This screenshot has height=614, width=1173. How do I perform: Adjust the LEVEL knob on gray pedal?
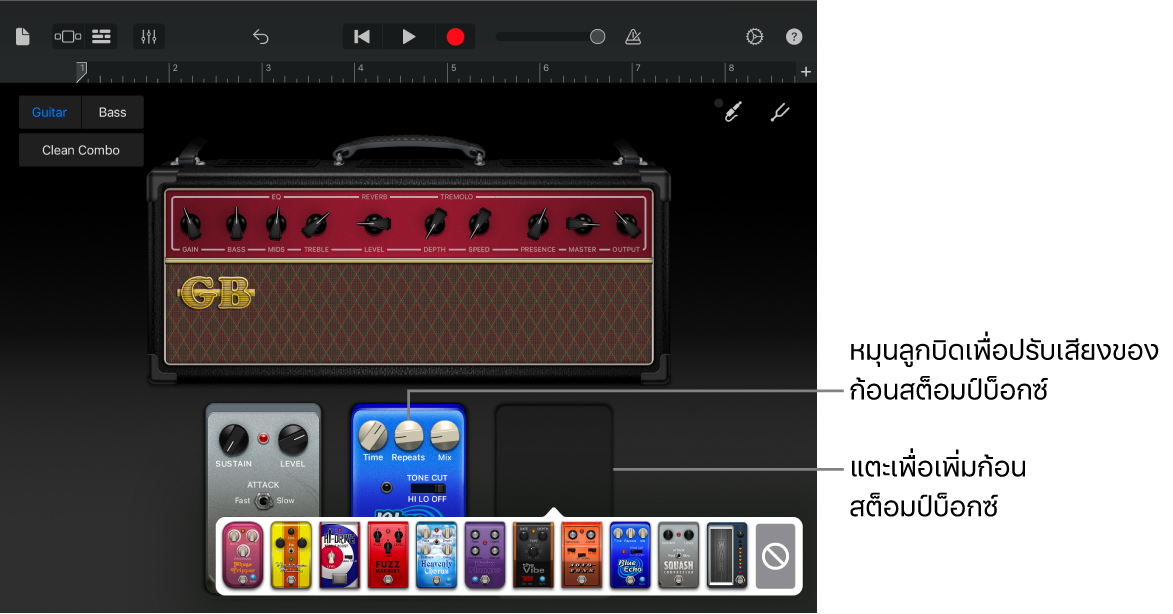pos(293,440)
